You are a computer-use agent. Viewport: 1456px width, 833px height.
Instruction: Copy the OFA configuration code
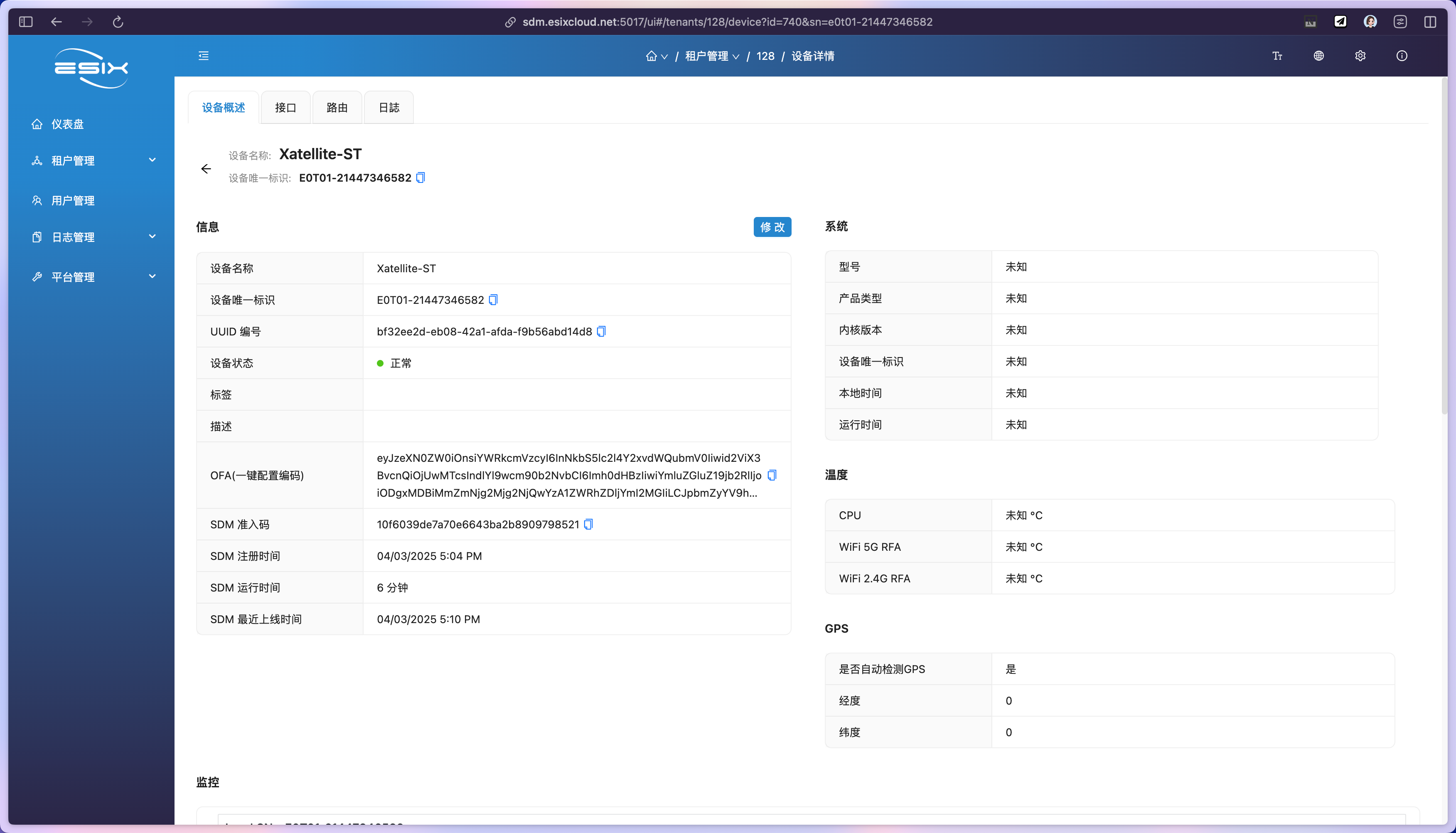(772, 475)
